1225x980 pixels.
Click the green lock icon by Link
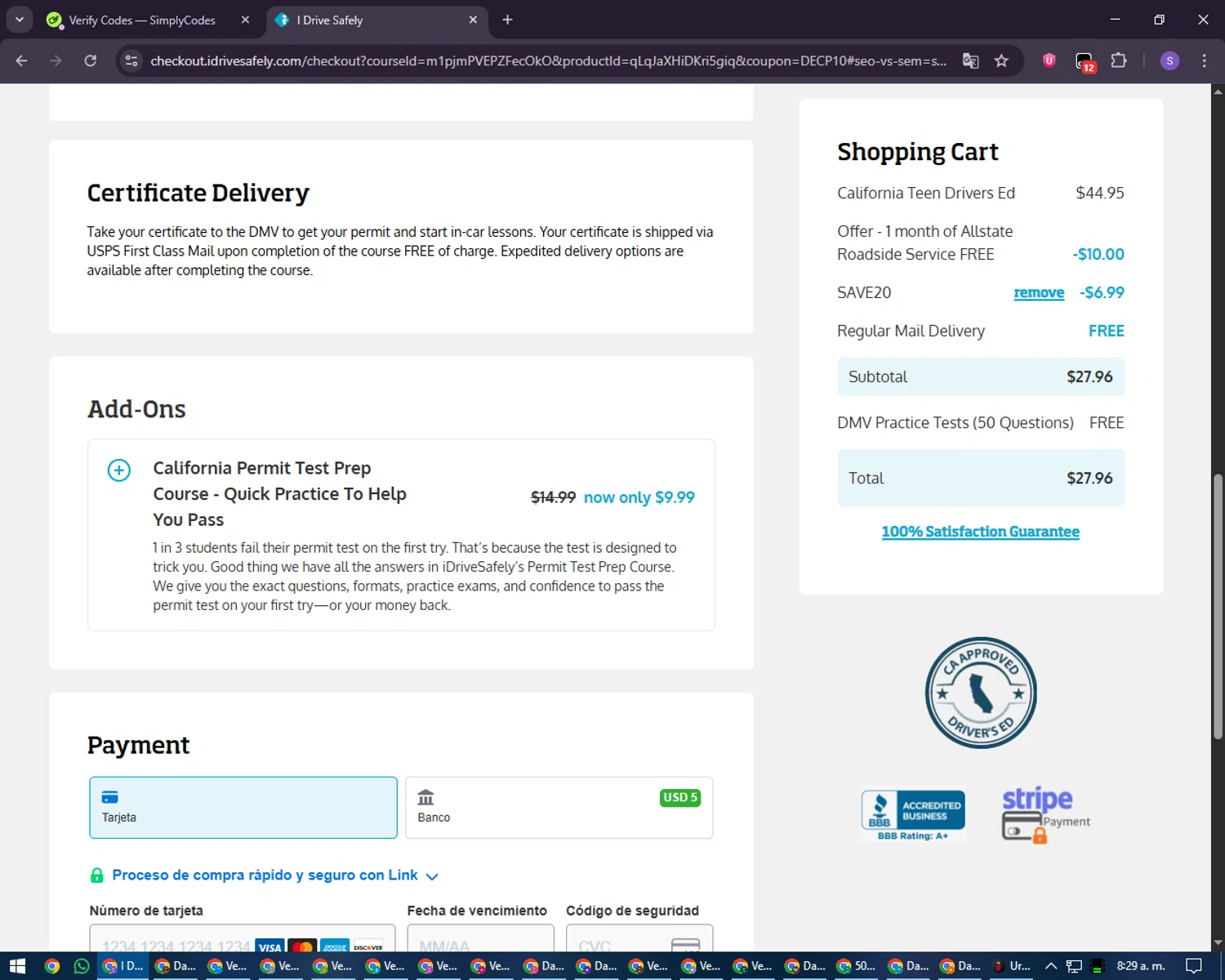96,875
